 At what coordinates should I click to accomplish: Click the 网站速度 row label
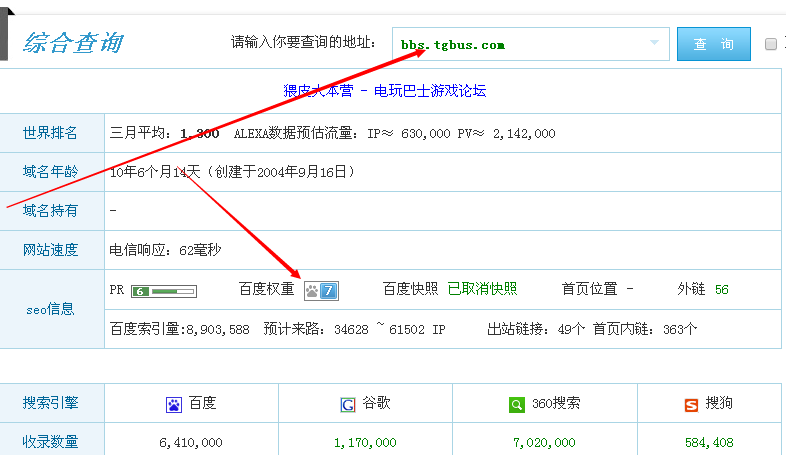tap(50, 250)
